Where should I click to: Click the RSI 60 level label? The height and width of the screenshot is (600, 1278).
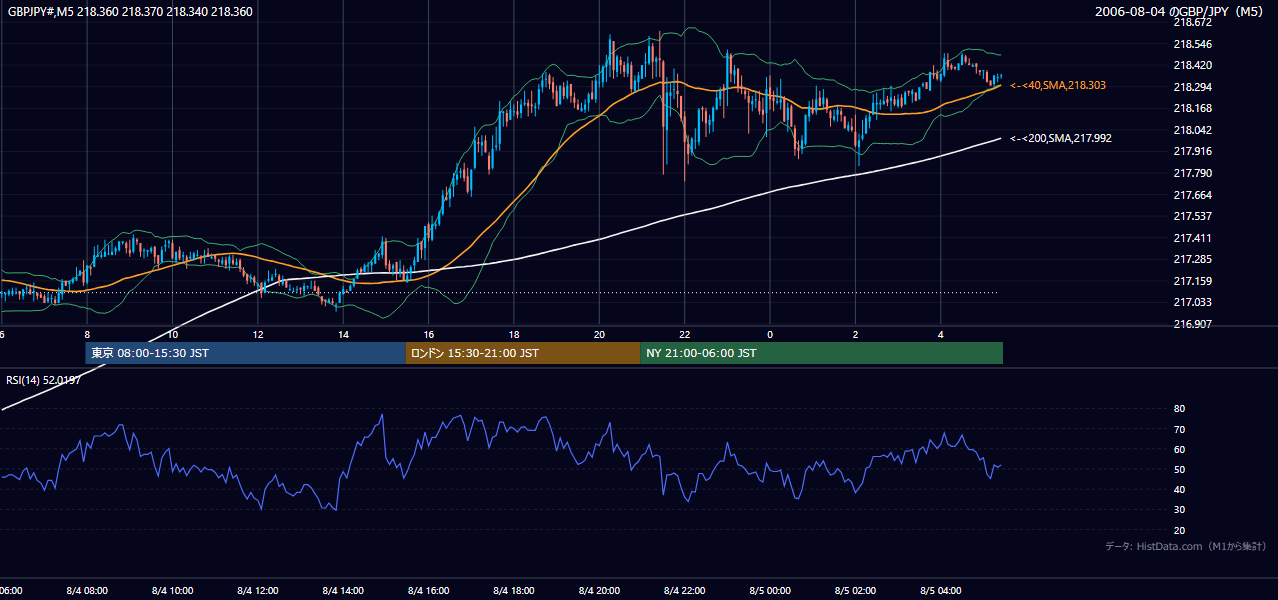[x=1179, y=449]
